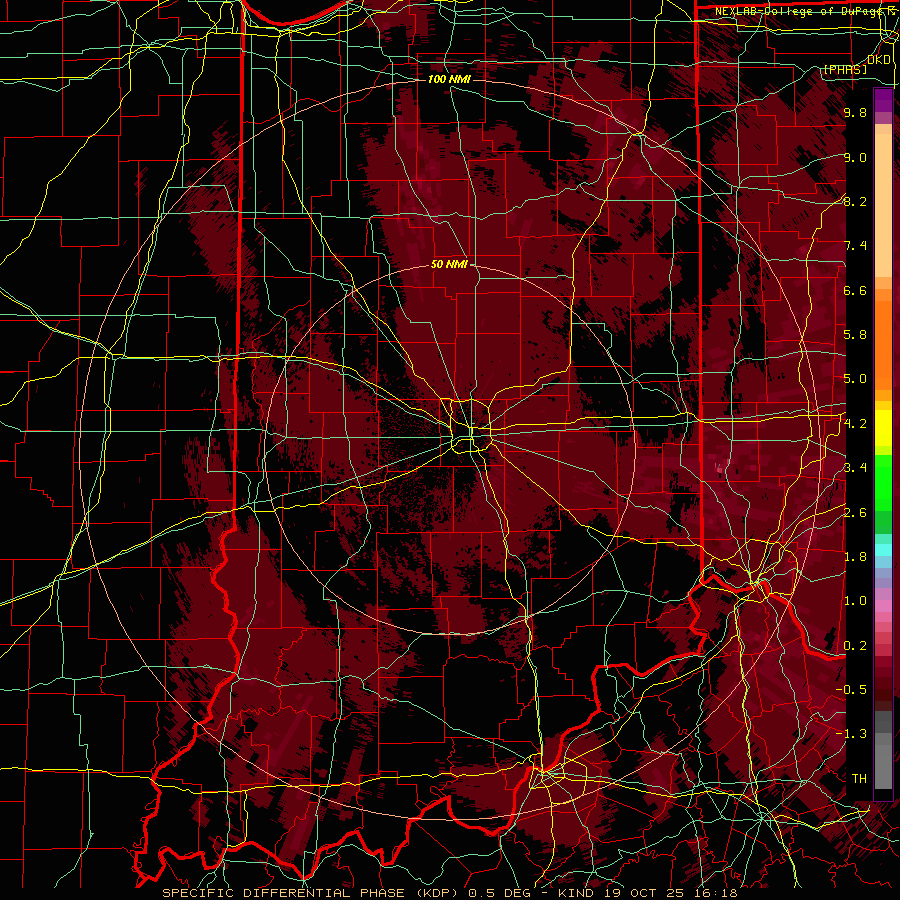Click the 5.8 value on the legend
The height and width of the screenshot is (900, 900).
click(x=855, y=335)
